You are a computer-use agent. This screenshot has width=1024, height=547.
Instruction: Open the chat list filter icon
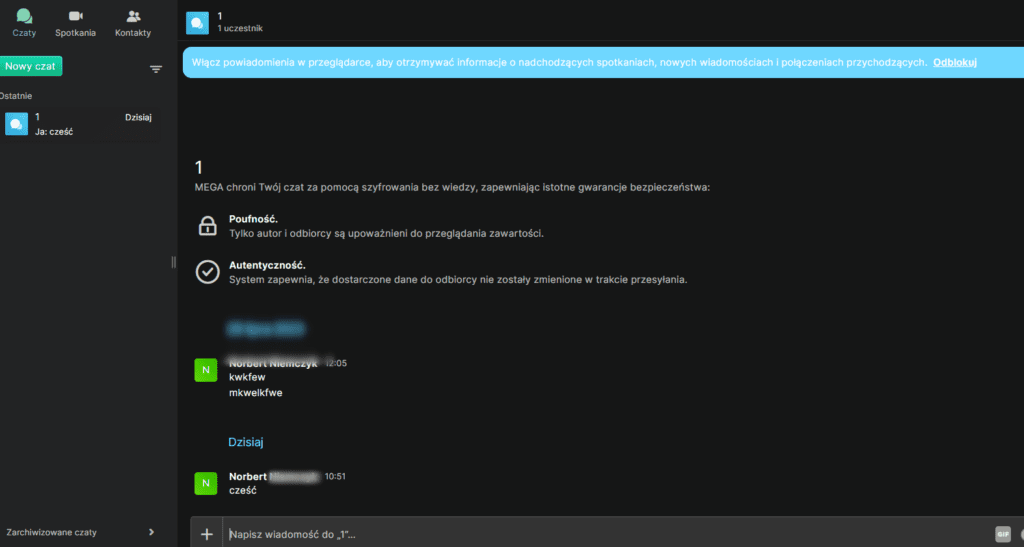pos(156,69)
